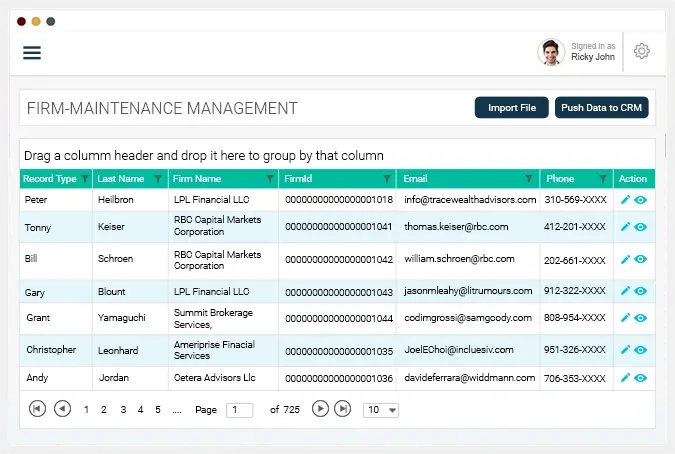675x454 pixels.
Task: Open the hamburger navigation menu
Action: (32, 53)
